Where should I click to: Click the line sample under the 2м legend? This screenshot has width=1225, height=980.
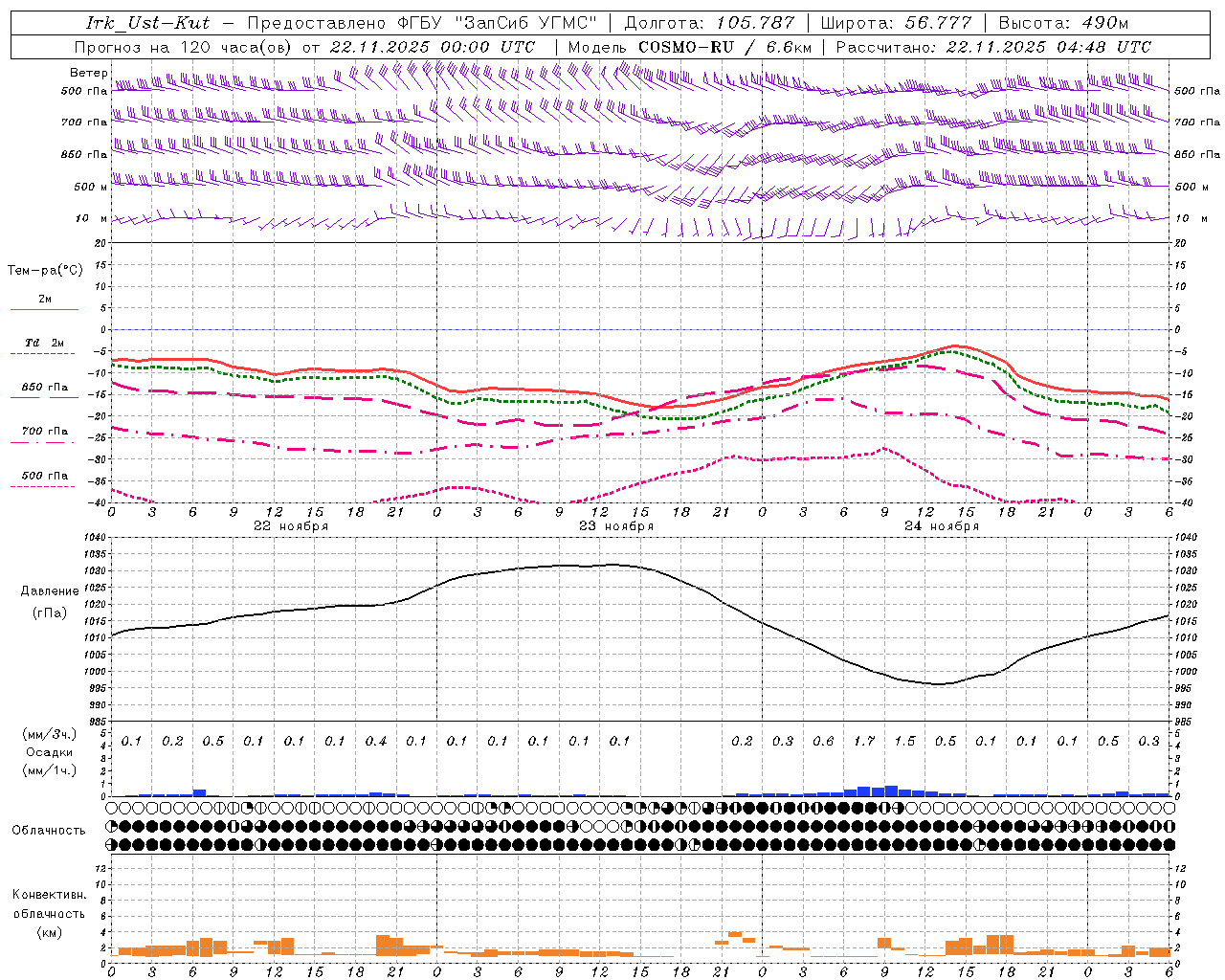[44, 309]
